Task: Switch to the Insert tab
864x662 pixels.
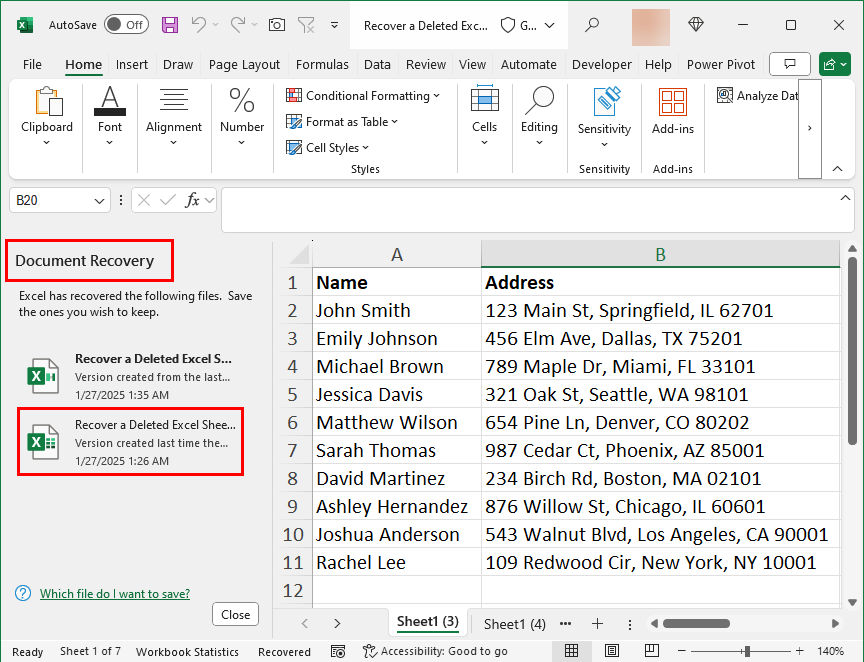Action: [x=132, y=64]
